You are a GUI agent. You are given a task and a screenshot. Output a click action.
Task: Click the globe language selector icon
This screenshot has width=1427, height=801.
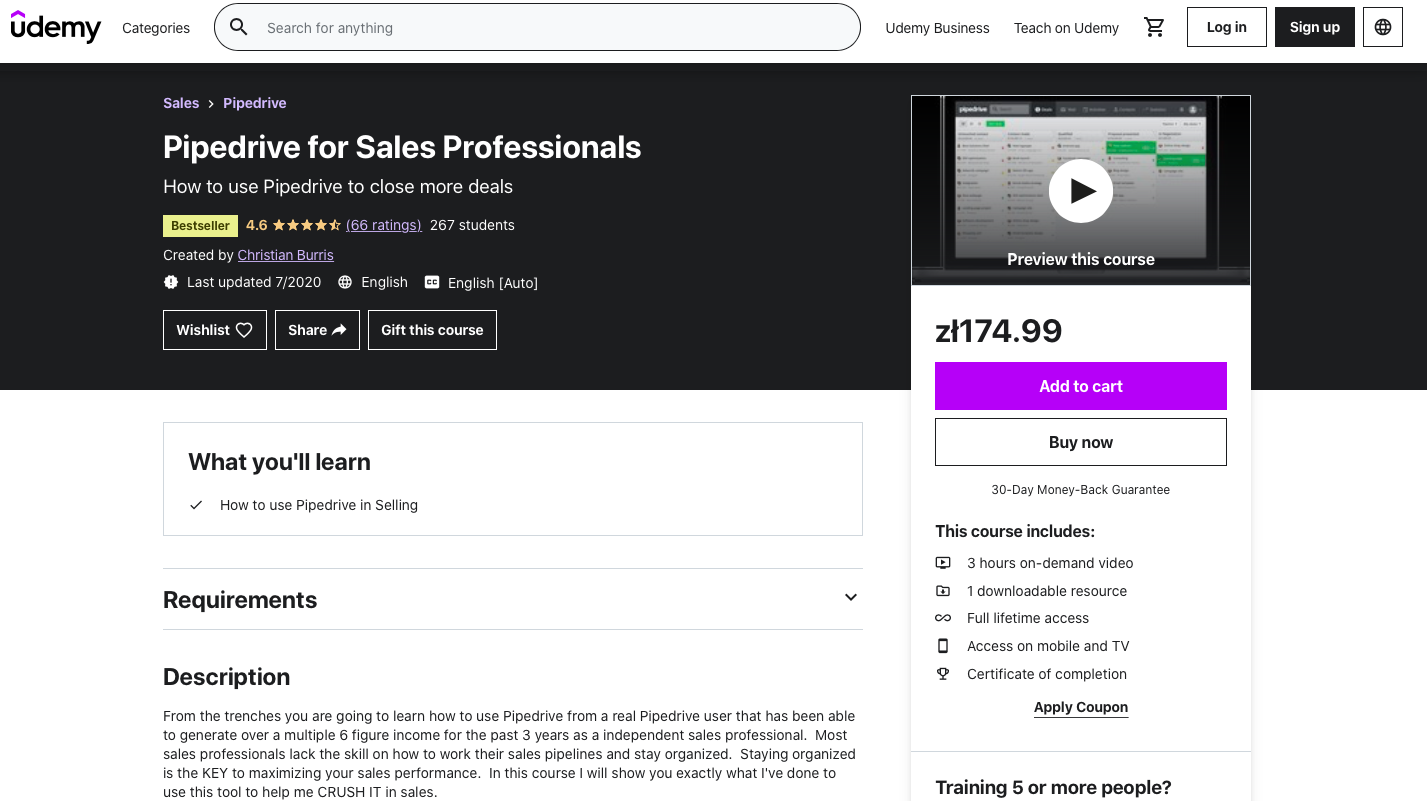pos(1383,28)
